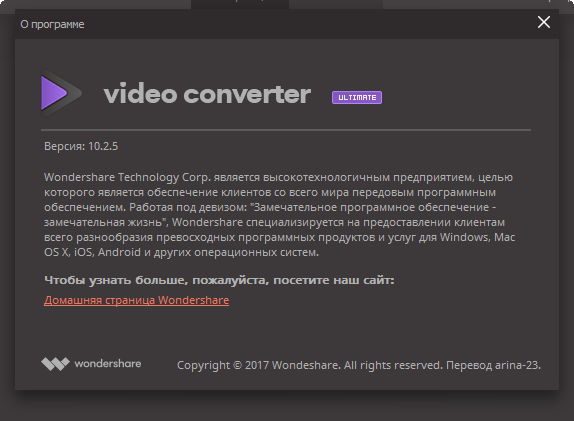This screenshot has height=421, width=574.
Task: Click the Wondershare Technology Corp. description paragraph
Action: pyautogui.click(x=280, y=215)
